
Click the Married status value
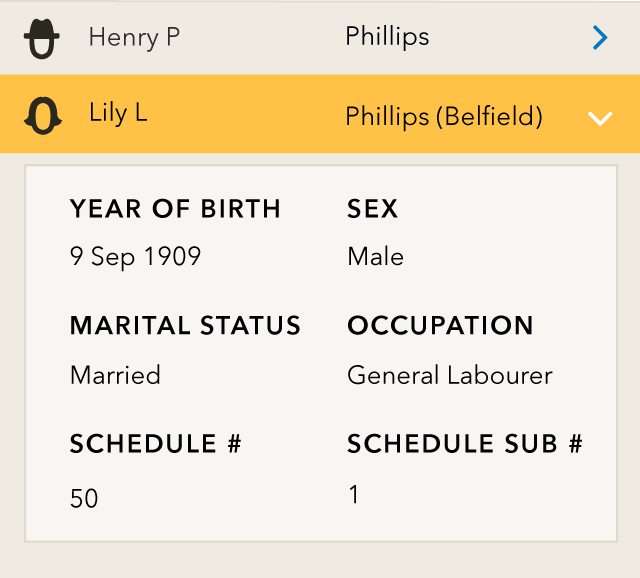115,376
